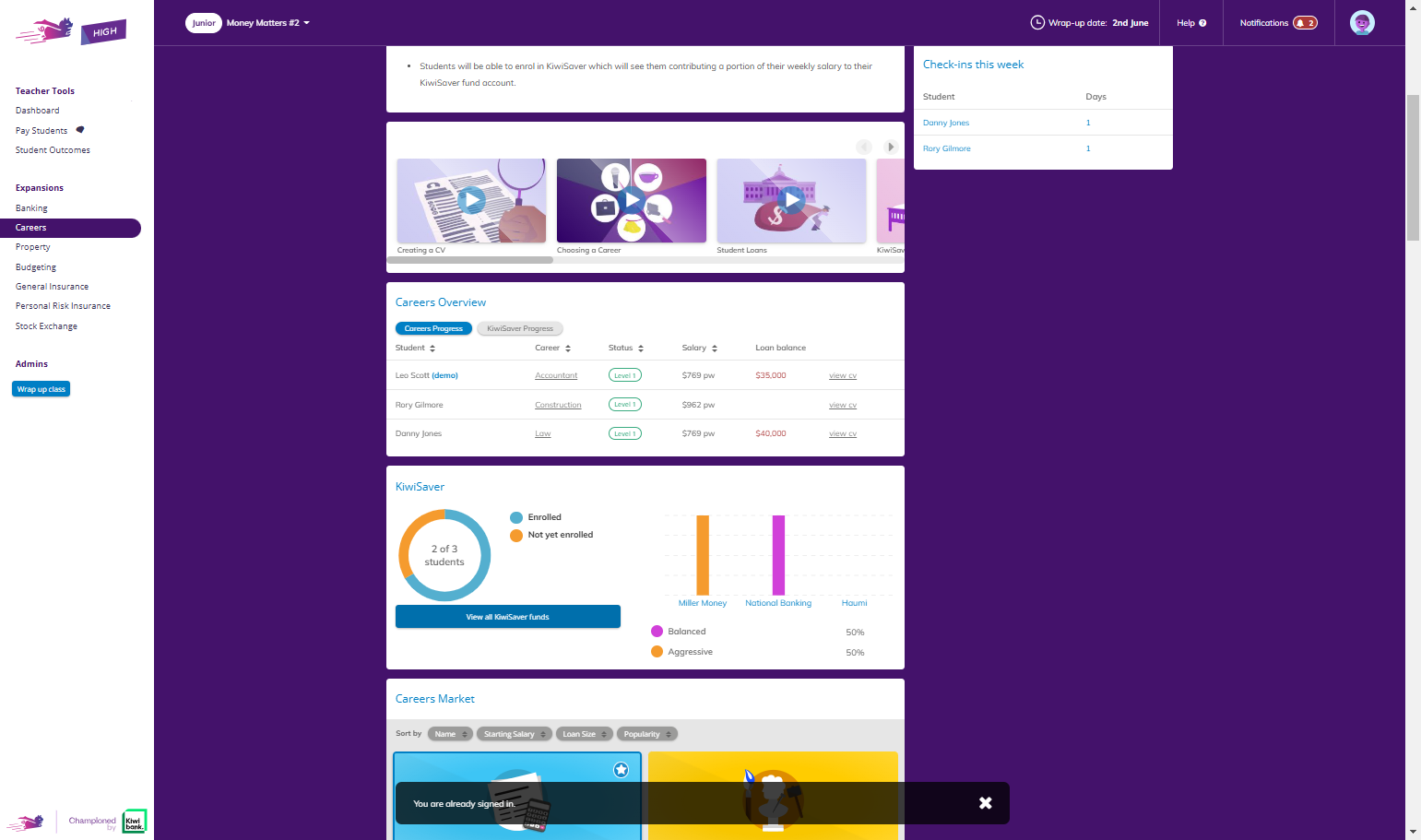Viewport: 1421px width, 840px height.
Task: Click the Kiwibank logo
Action: point(135,821)
